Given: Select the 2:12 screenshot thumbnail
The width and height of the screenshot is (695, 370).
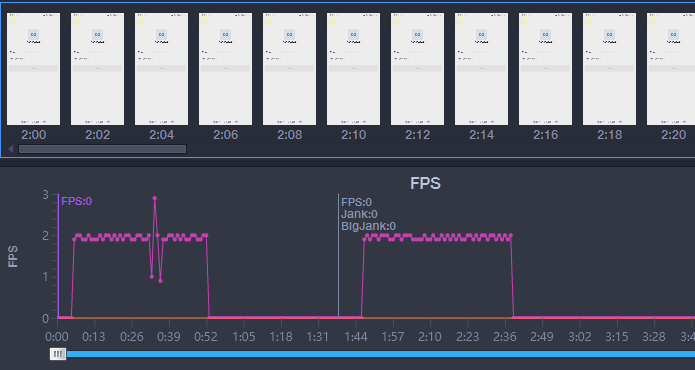Looking at the screenshot, I should pos(417,69).
